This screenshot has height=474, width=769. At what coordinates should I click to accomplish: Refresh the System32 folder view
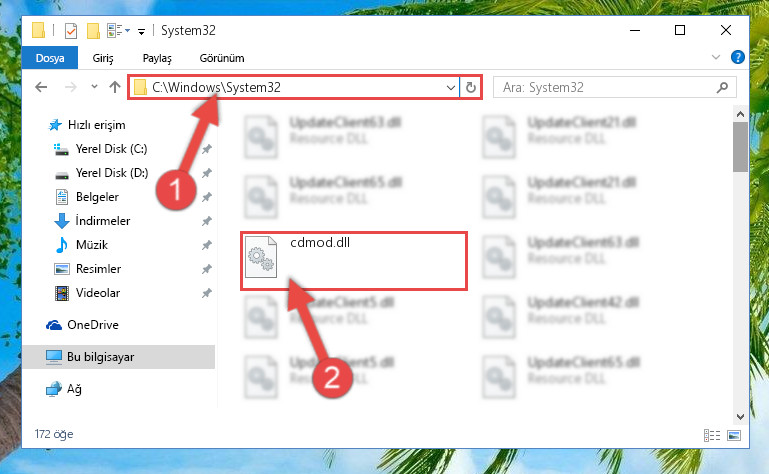tap(471, 87)
